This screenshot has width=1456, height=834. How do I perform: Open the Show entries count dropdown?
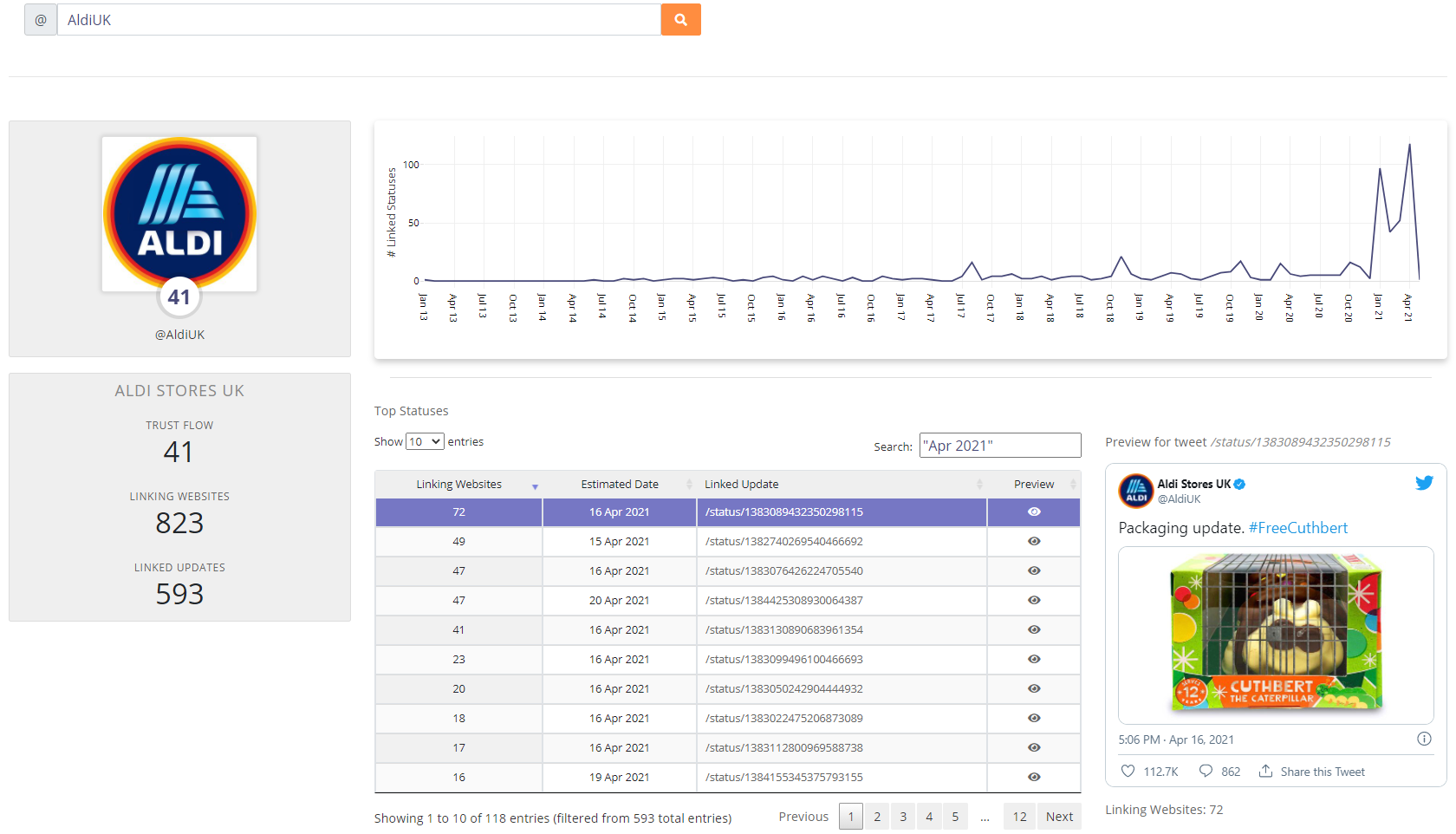[425, 441]
